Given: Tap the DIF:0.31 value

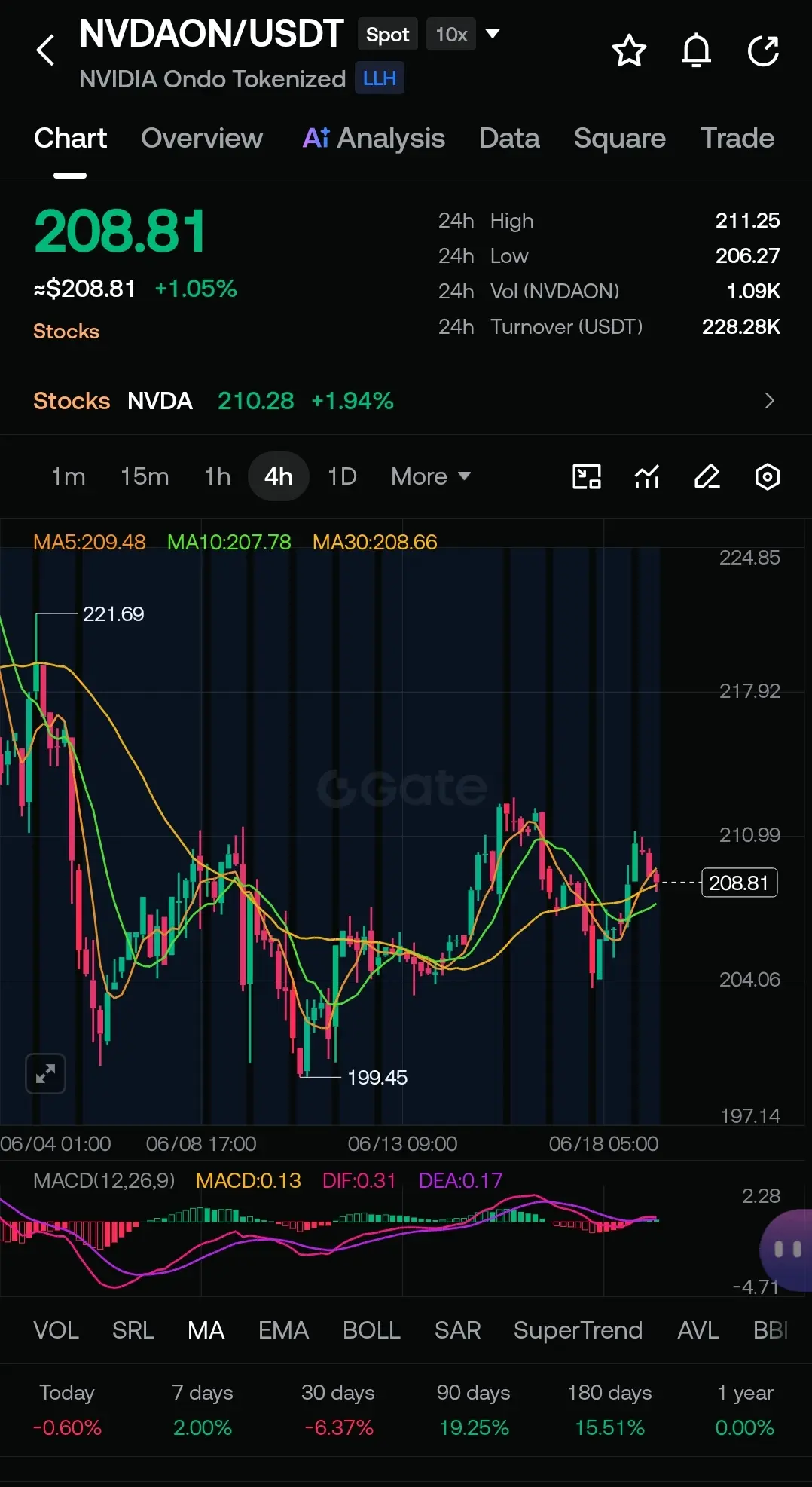Looking at the screenshot, I should (x=359, y=1180).
